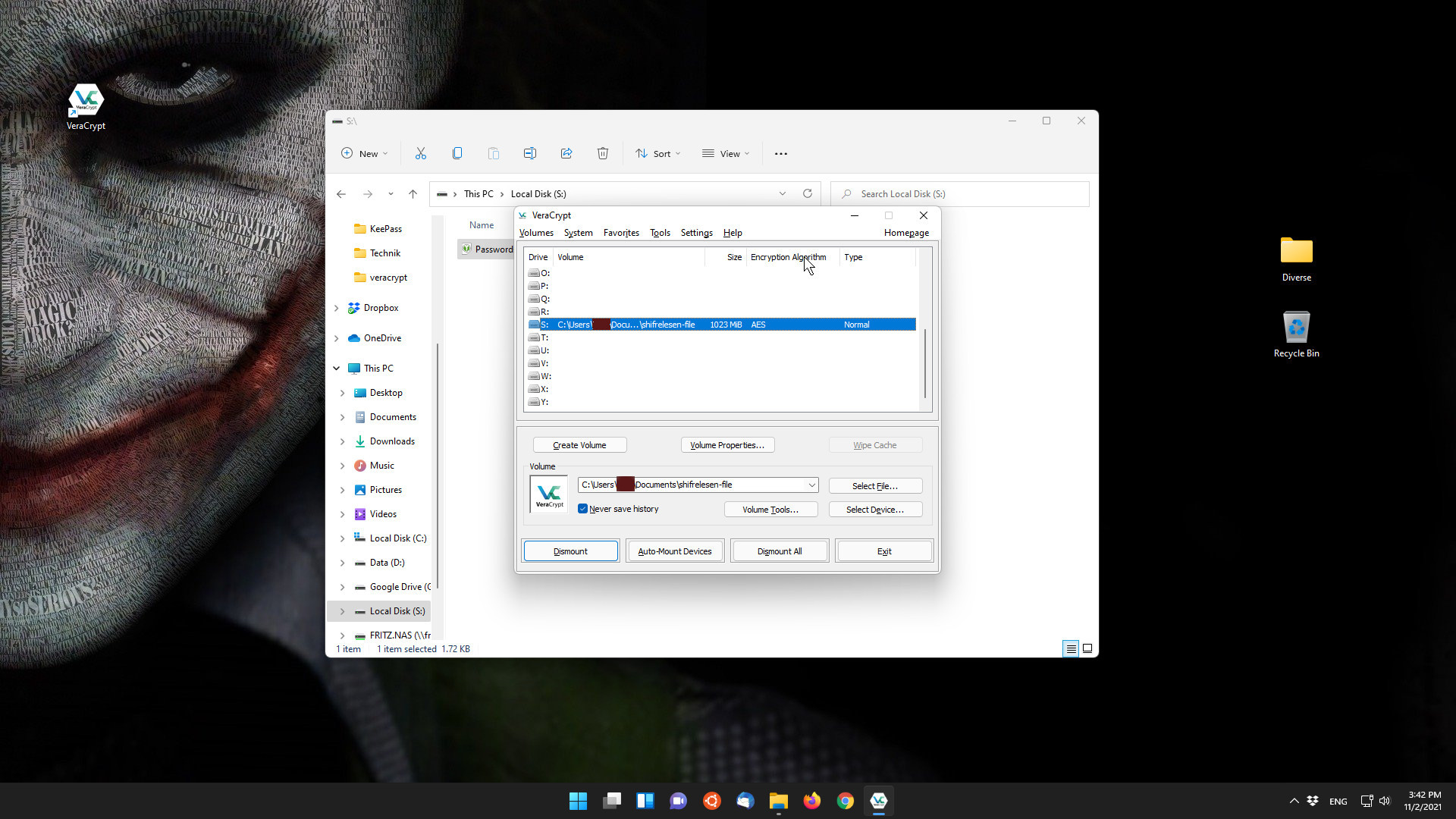Screen dimensions: 1456x819
Task: Open Task View on the taskbar
Action: [612, 801]
